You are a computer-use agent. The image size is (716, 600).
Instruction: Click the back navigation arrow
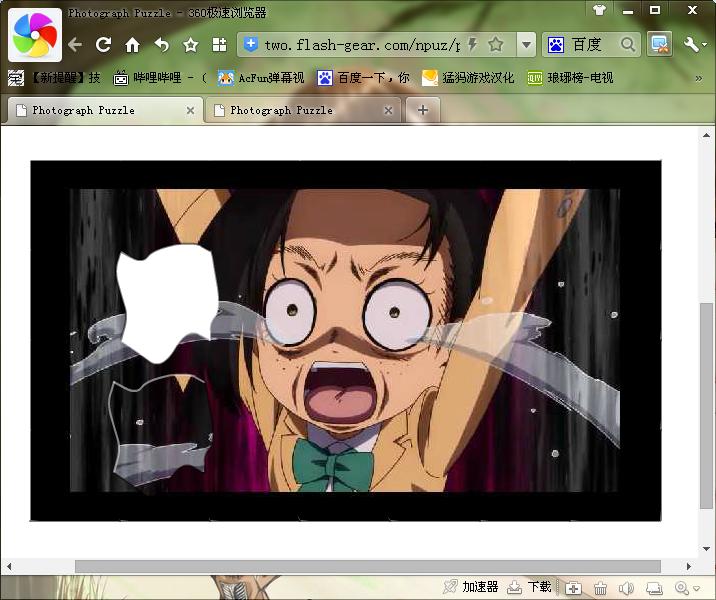[75, 45]
